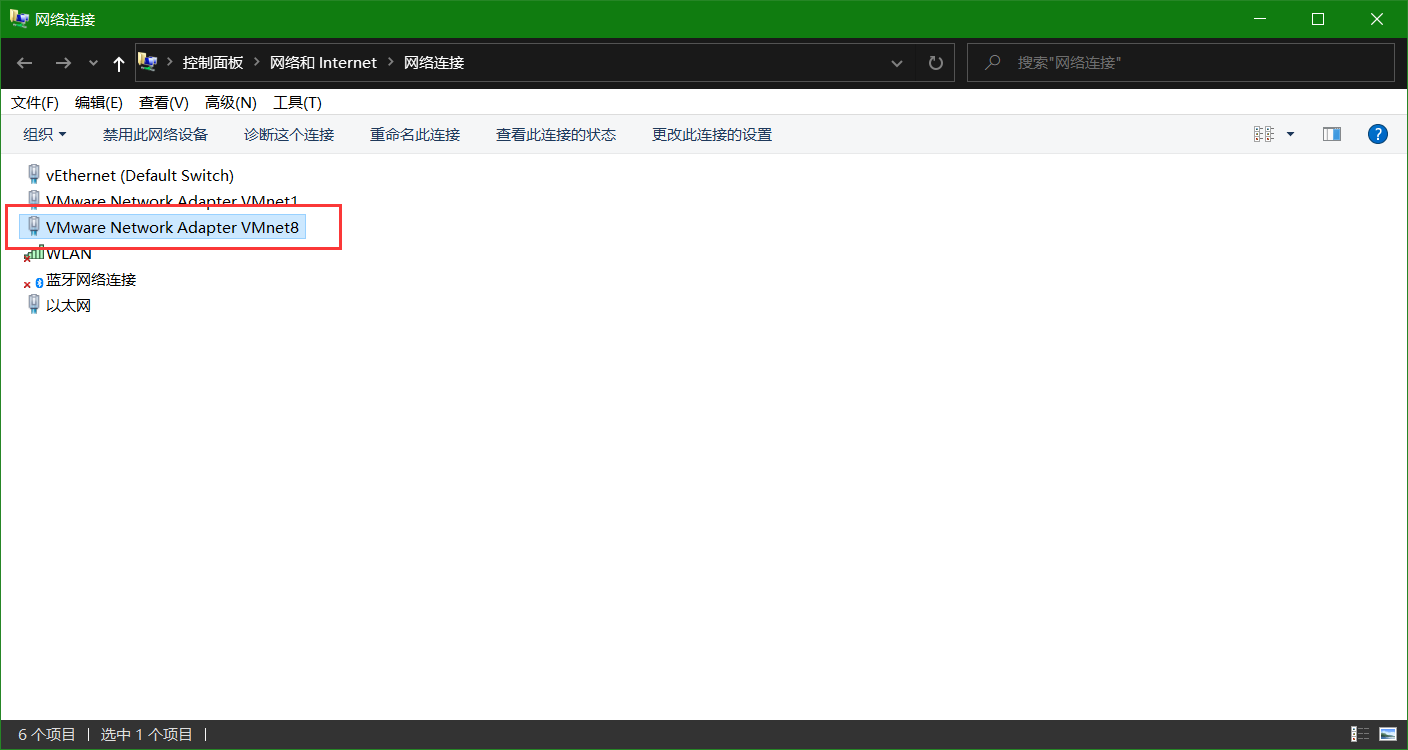
Task: Refresh the network connections view
Action: point(936,63)
